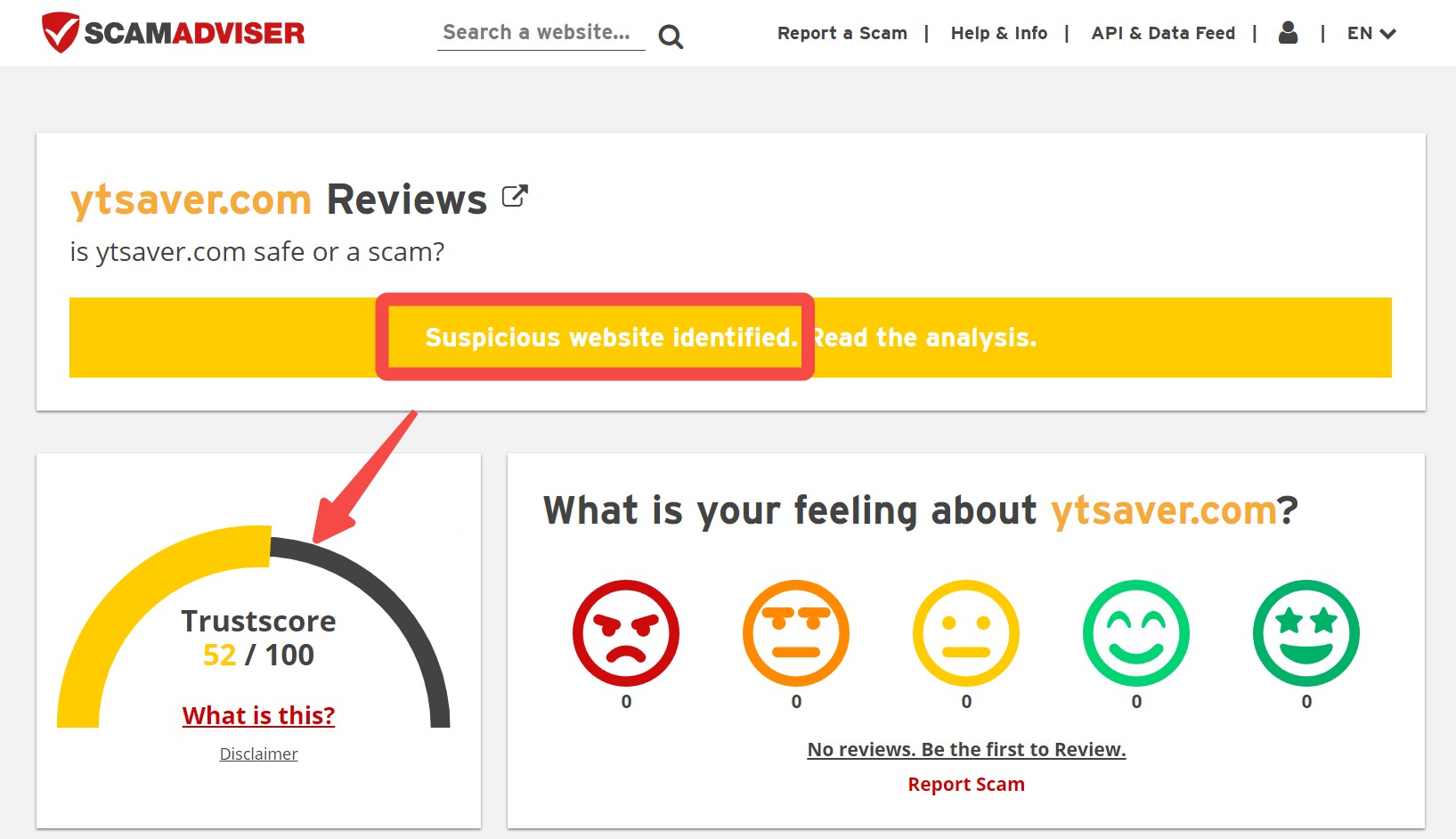Open Help & Info menu item

pyautogui.click(x=999, y=34)
